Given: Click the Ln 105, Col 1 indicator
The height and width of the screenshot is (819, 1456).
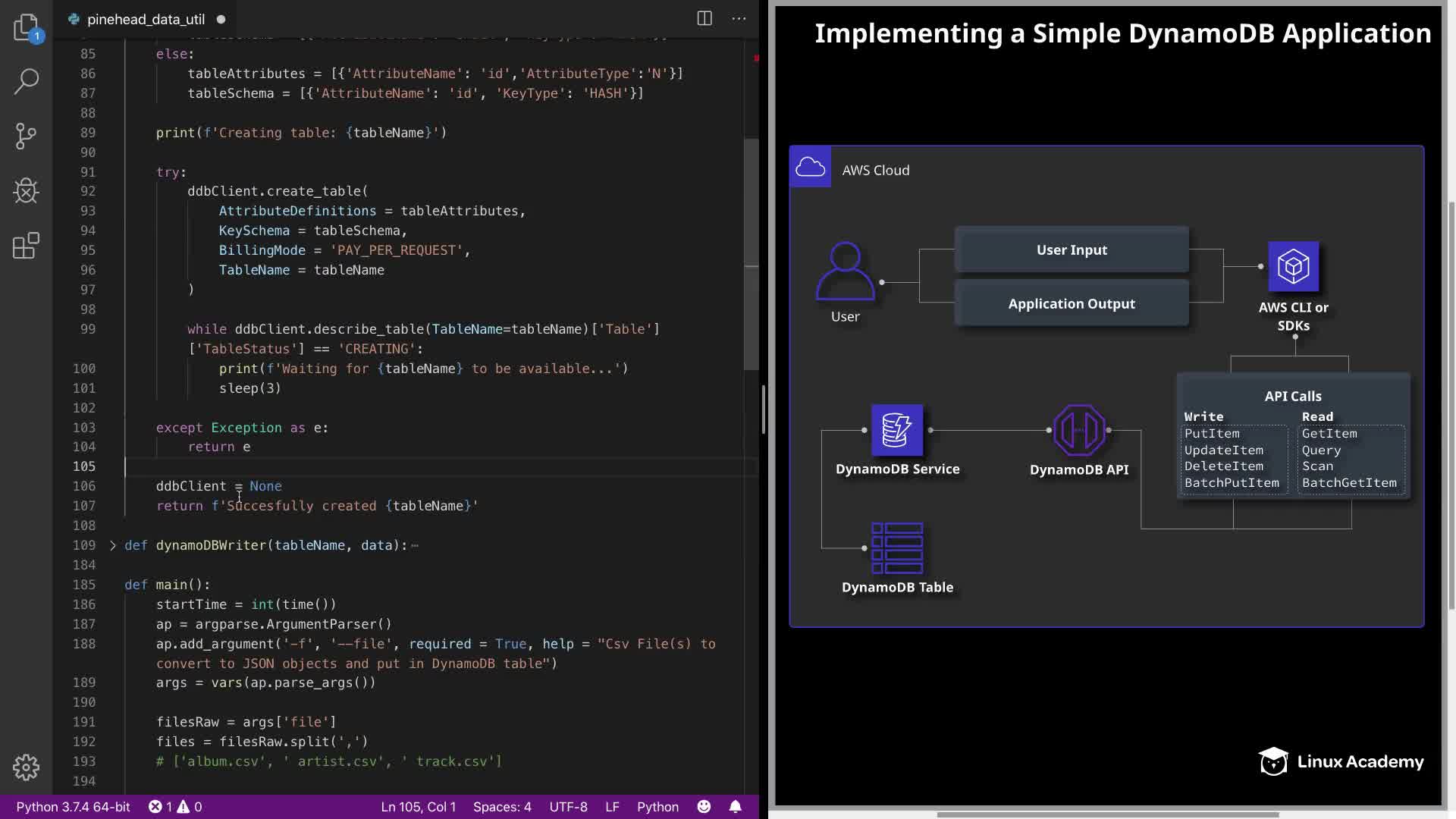Looking at the screenshot, I should coord(419,807).
